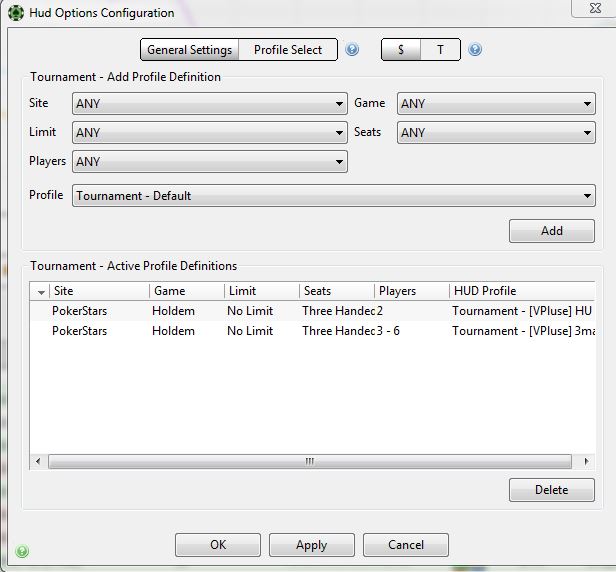
Task: Select the T tournament toggle
Action: [440, 50]
